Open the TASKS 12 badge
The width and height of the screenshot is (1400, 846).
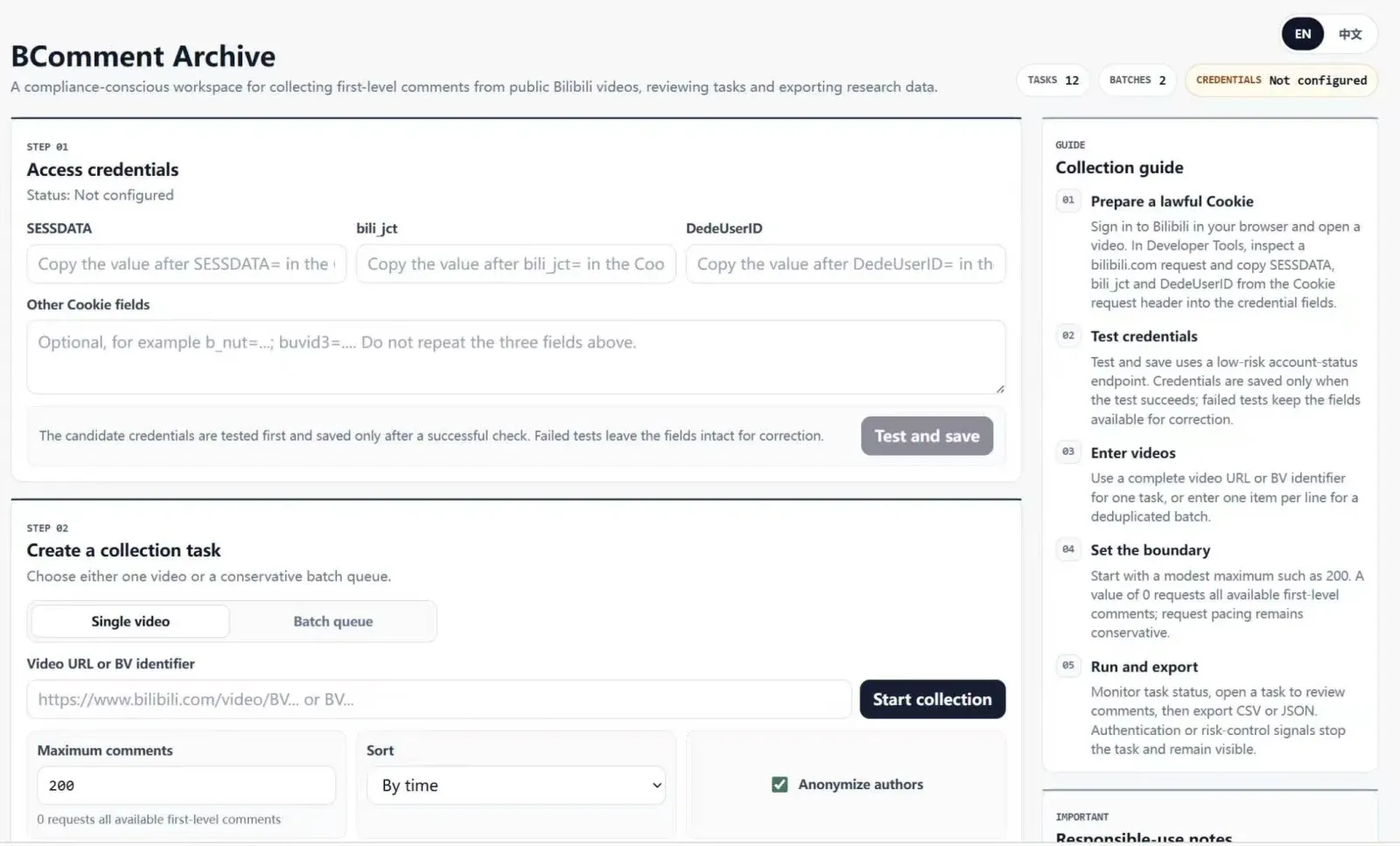(1053, 80)
